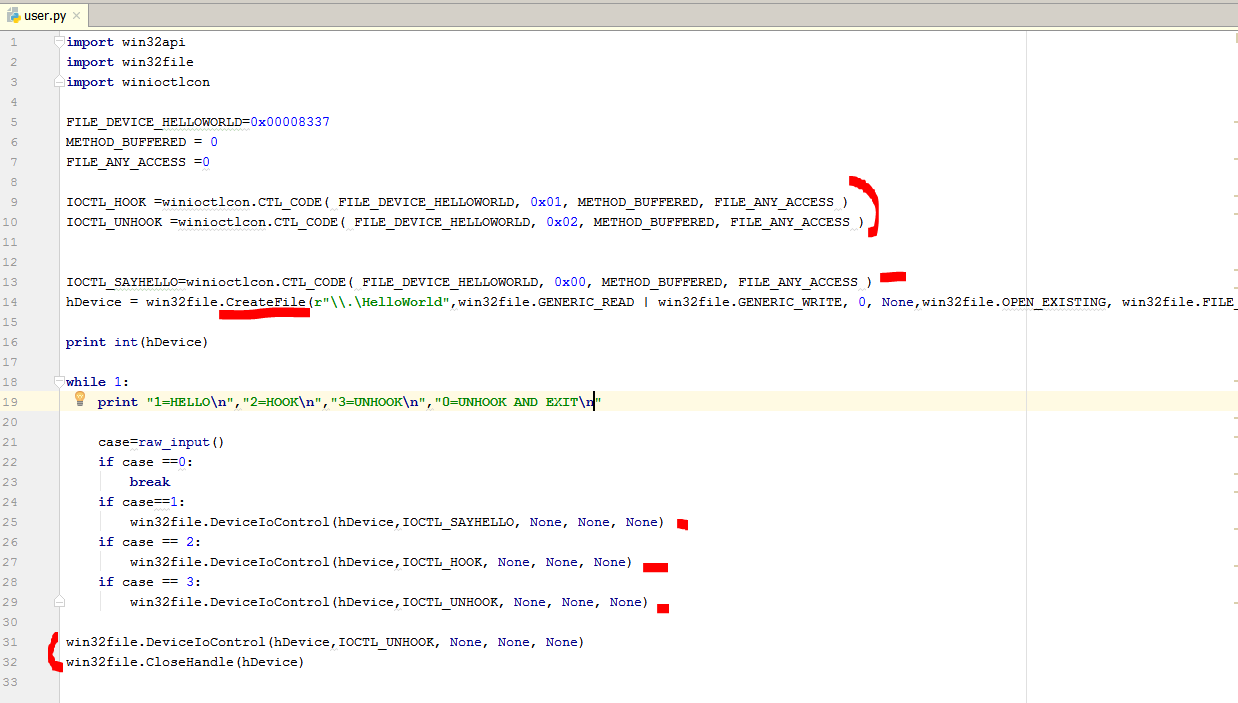Click the hex value 0x00008337
Screen dimensions: 1238x703
point(290,122)
